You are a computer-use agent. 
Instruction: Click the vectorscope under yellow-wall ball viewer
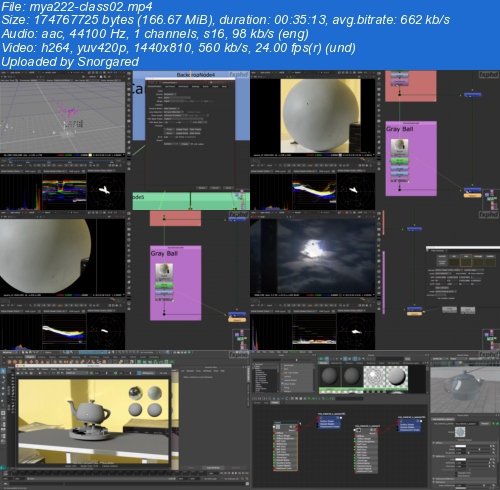[355, 192]
